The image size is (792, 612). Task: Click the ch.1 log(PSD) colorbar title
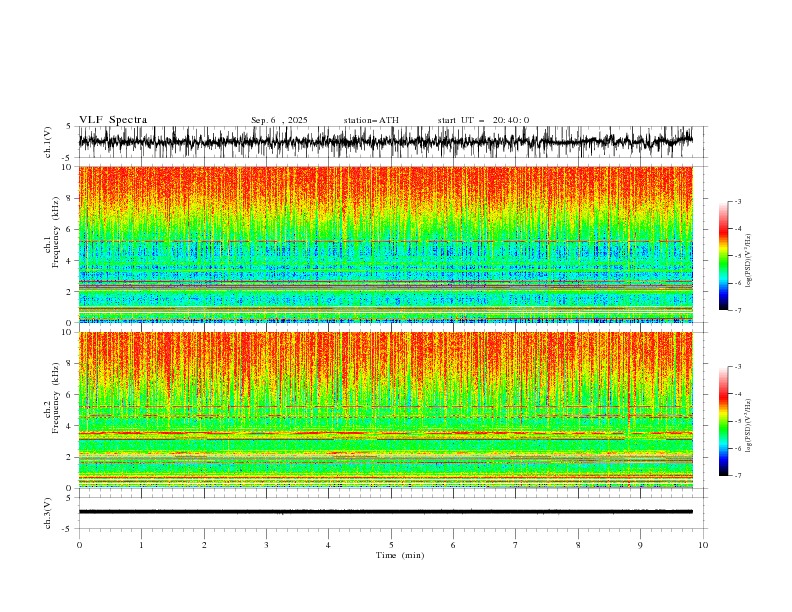pos(749,261)
